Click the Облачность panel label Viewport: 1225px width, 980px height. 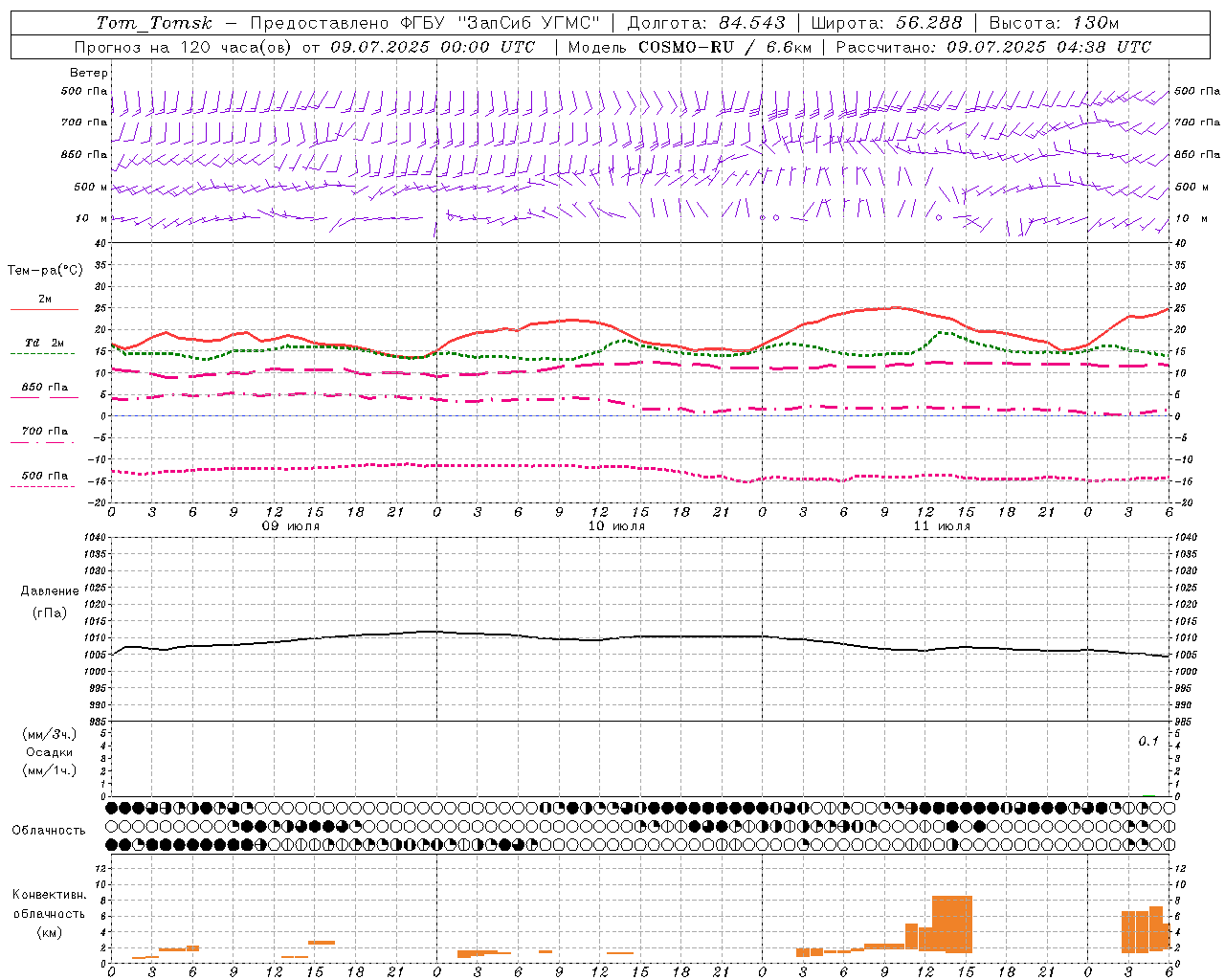[49, 830]
